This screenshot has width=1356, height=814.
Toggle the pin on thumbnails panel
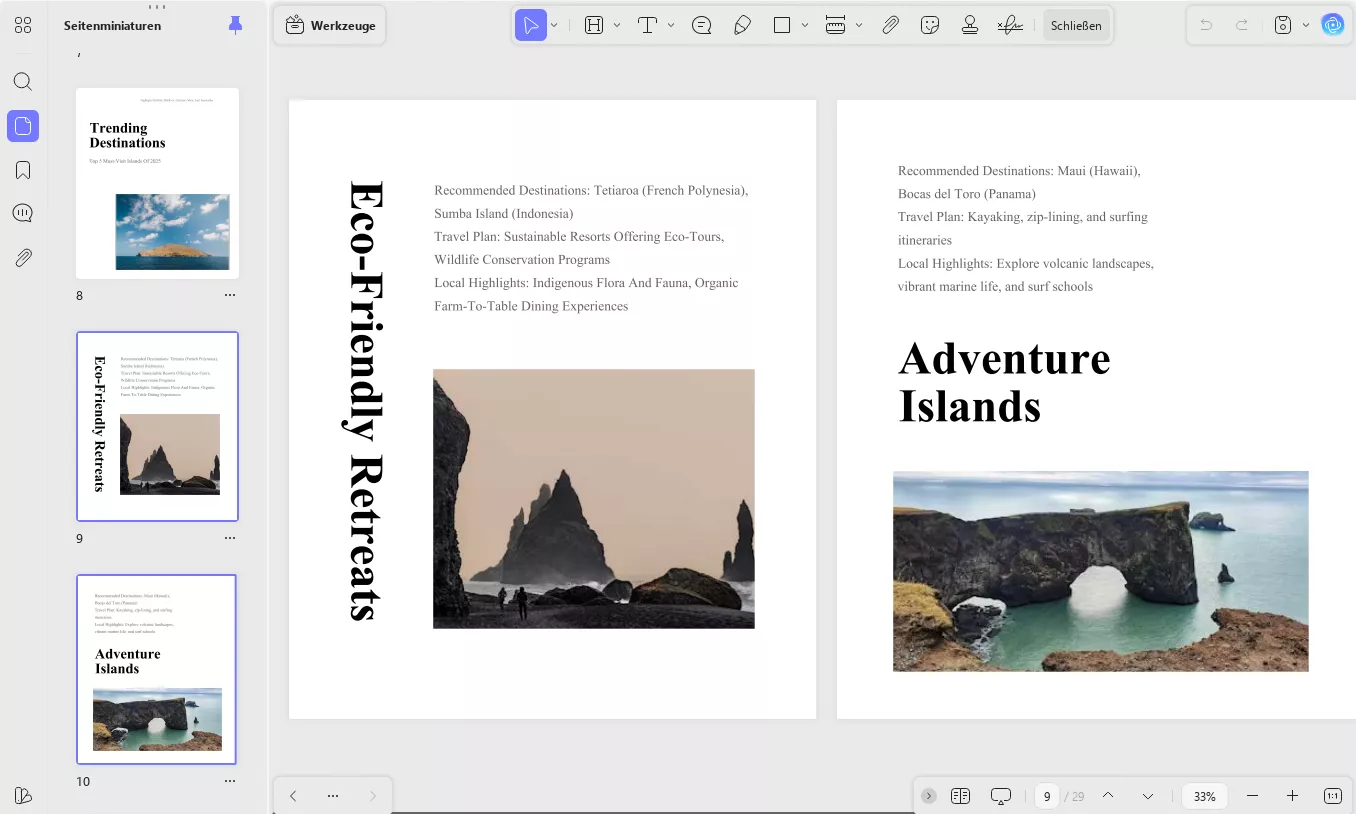pyautogui.click(x=235, y=25)
